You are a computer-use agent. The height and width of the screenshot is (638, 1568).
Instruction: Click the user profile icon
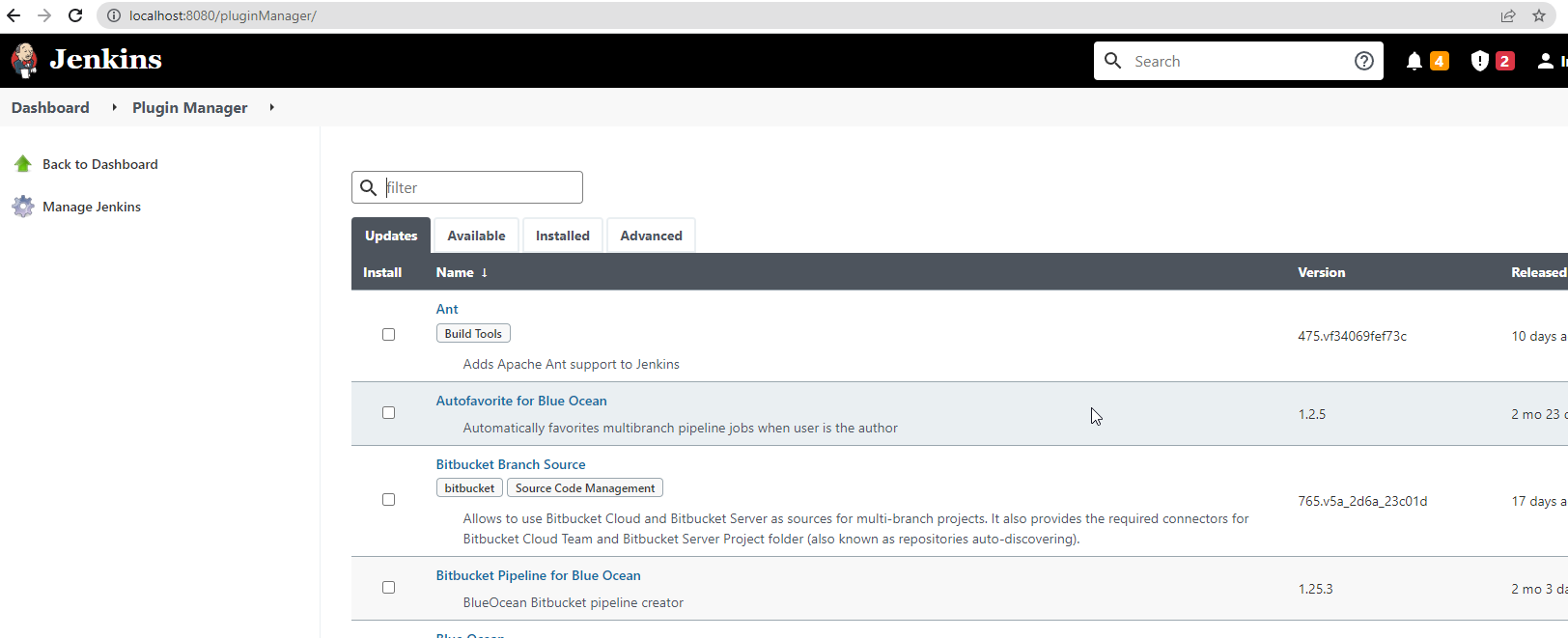coord(1546,61)
